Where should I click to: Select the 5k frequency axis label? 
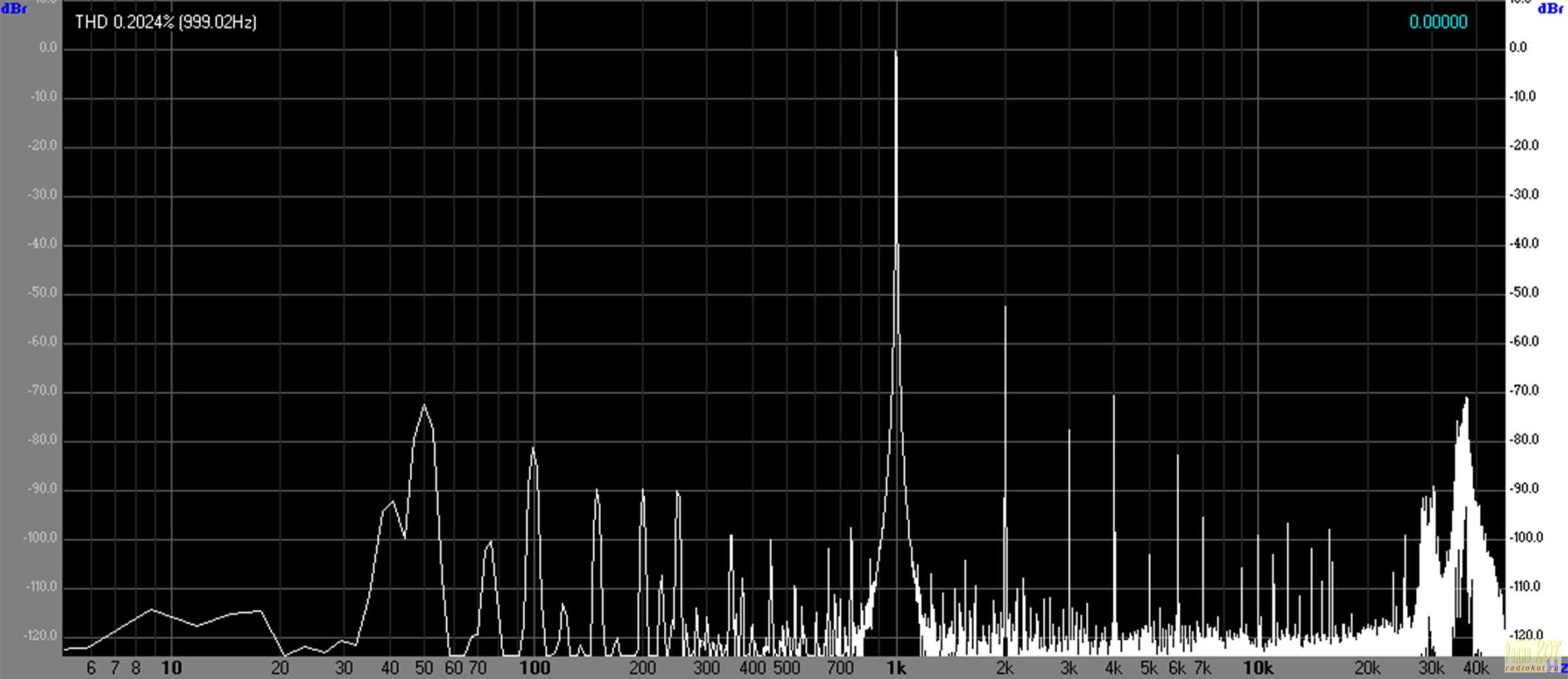tap(1149, 668)
